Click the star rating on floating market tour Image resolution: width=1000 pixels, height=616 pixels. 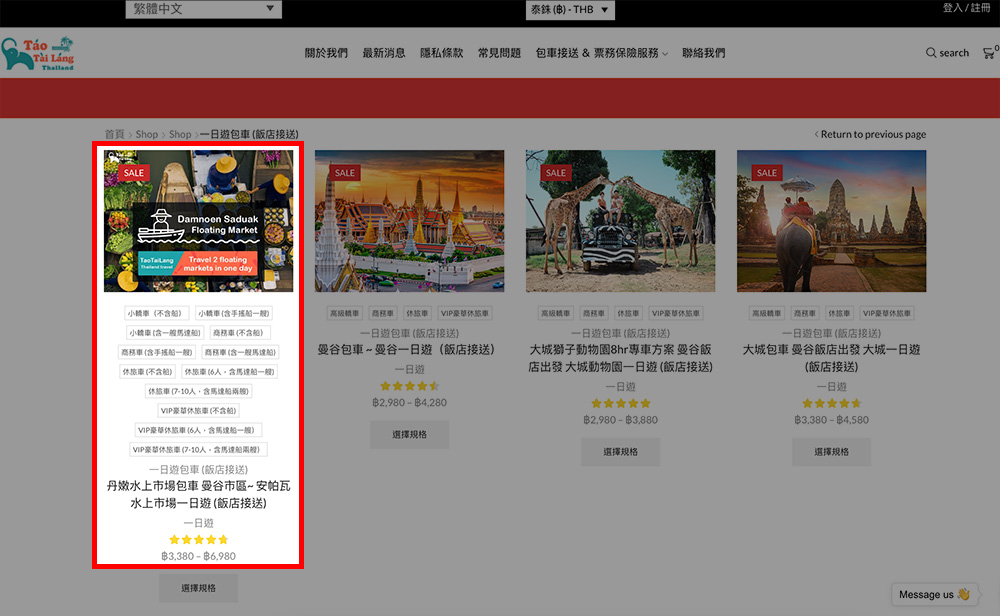198,540
